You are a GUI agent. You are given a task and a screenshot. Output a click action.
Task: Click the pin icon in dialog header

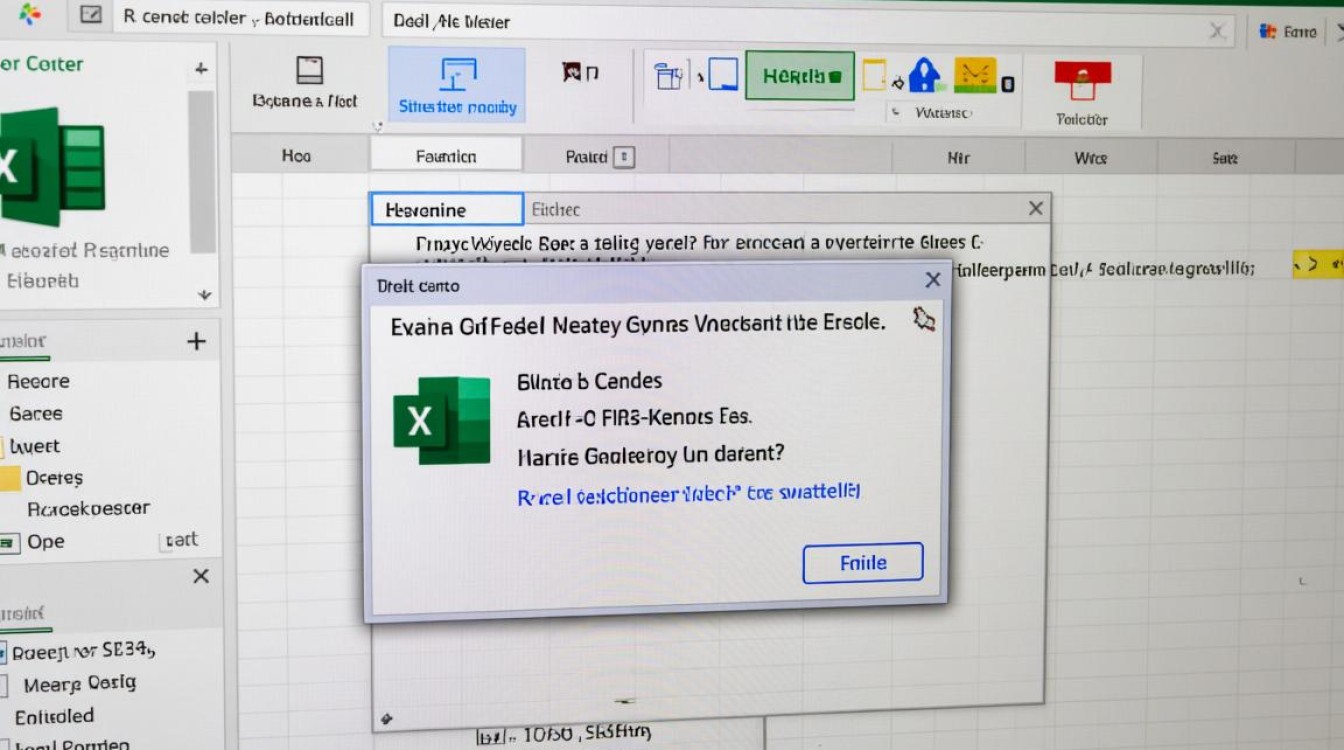(924, 320)
